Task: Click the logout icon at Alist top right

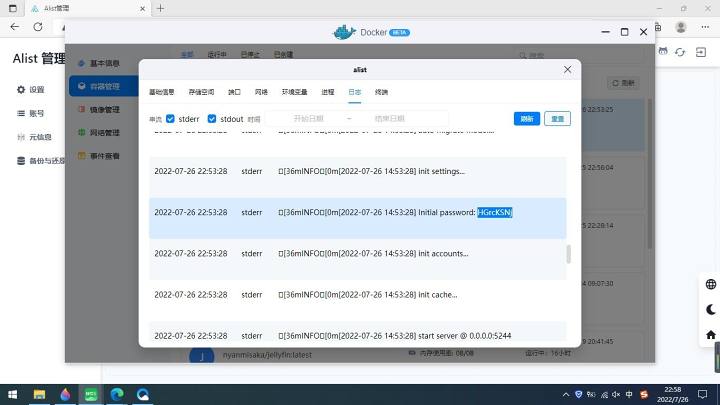Action: 701,52
